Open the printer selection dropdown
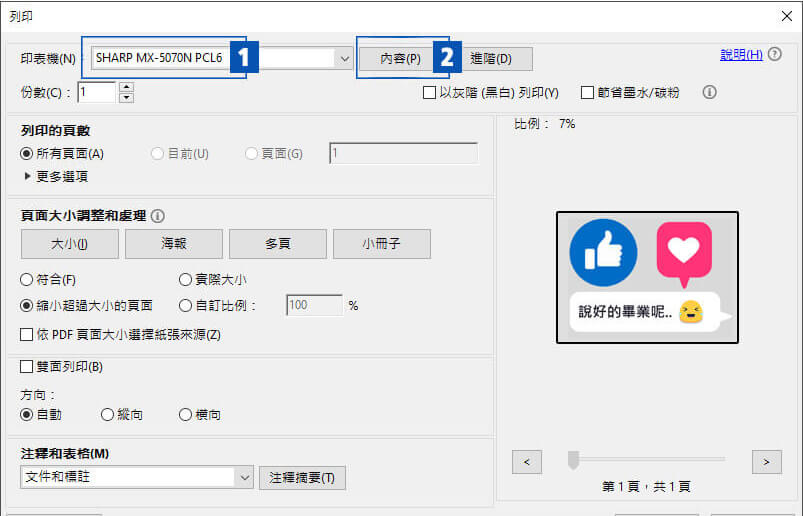 coord(345,59)
